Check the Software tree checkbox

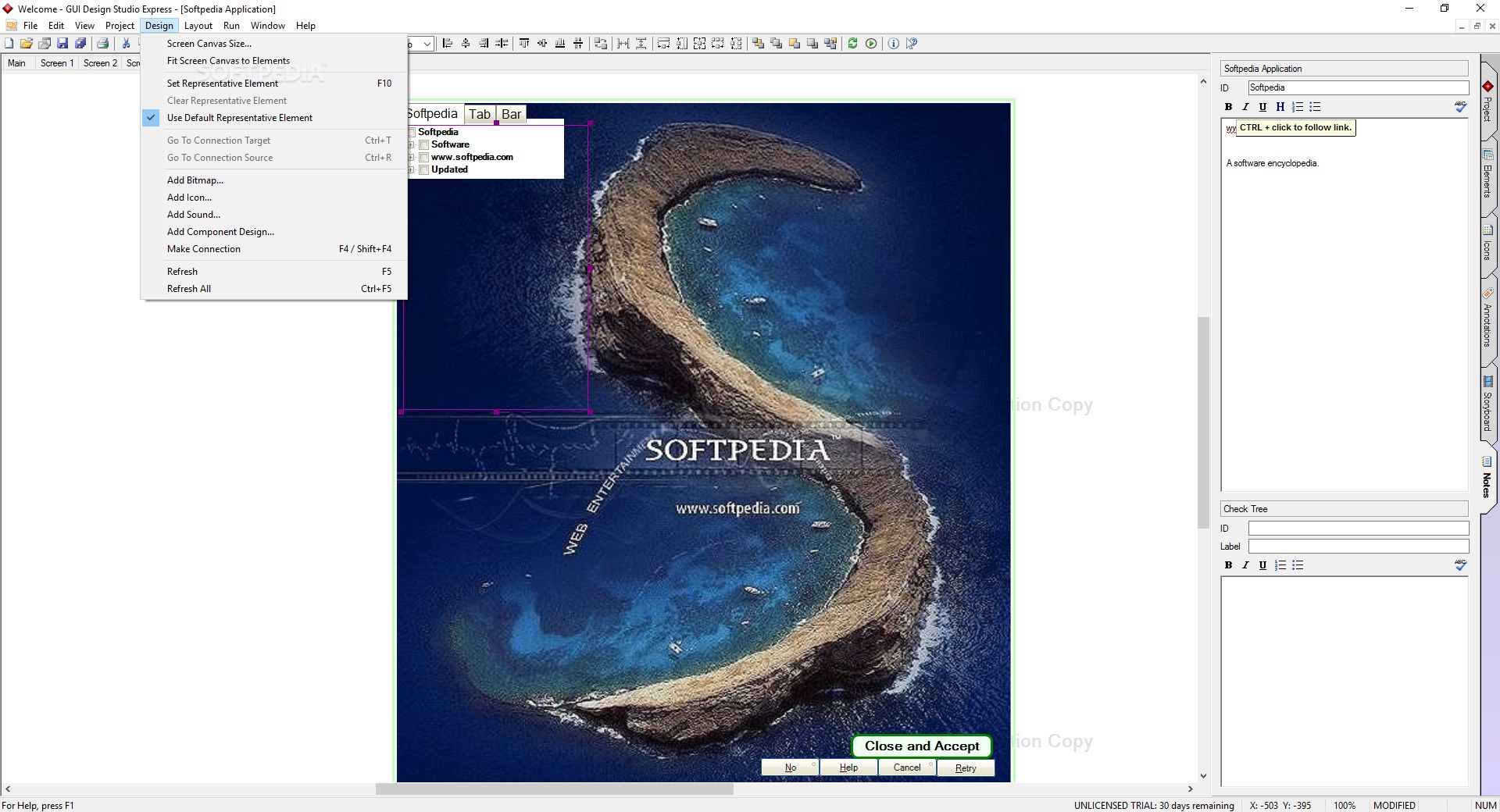click(x=424, y=144)
